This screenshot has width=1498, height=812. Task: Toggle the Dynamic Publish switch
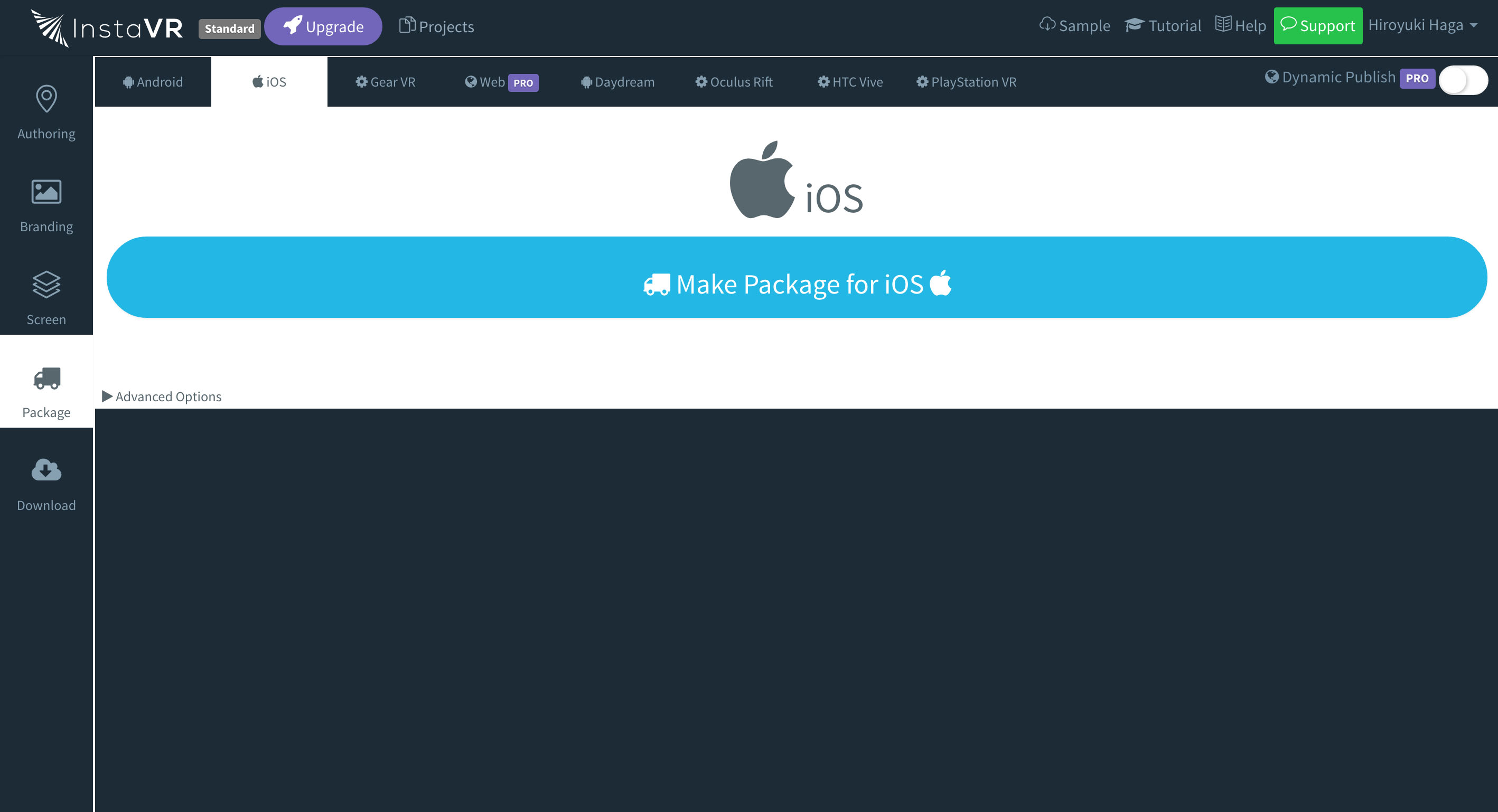tap(1463, 80)
